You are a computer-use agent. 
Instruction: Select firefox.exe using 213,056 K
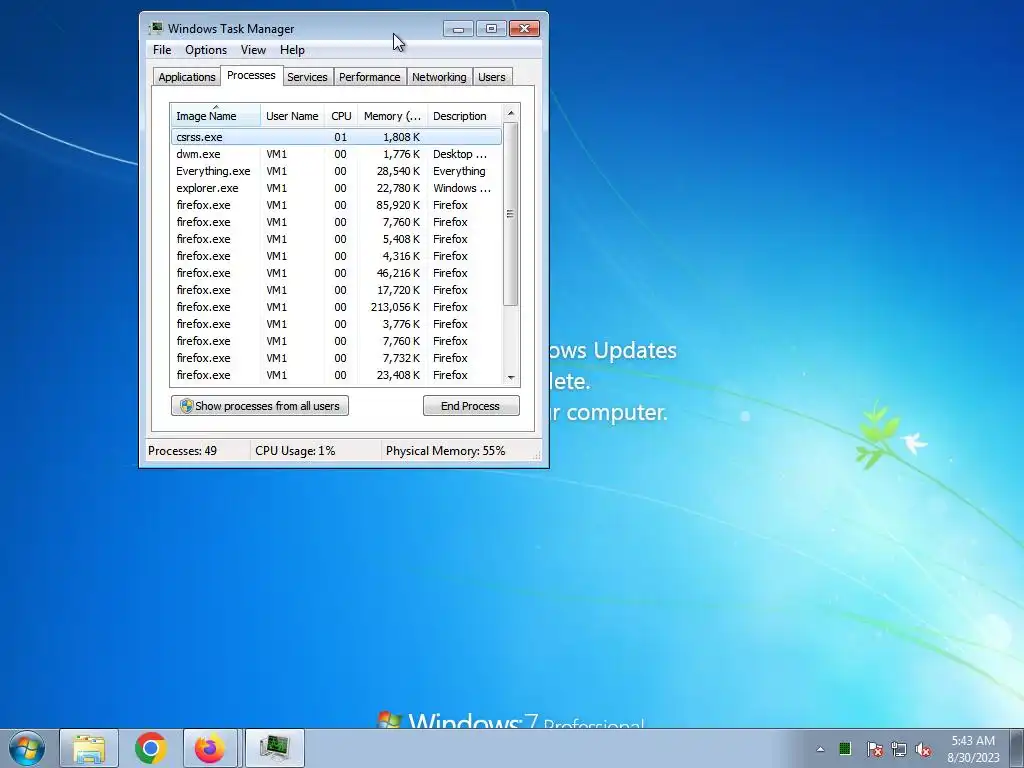click(336, 307)
